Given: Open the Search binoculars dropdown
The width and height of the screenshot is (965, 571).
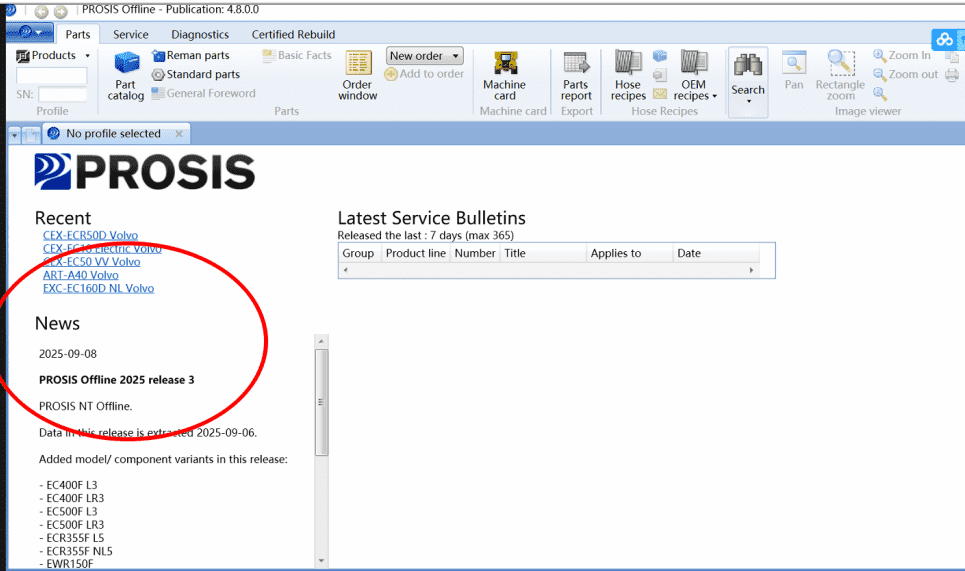Looking at the screenshot, I should [748, 77].
